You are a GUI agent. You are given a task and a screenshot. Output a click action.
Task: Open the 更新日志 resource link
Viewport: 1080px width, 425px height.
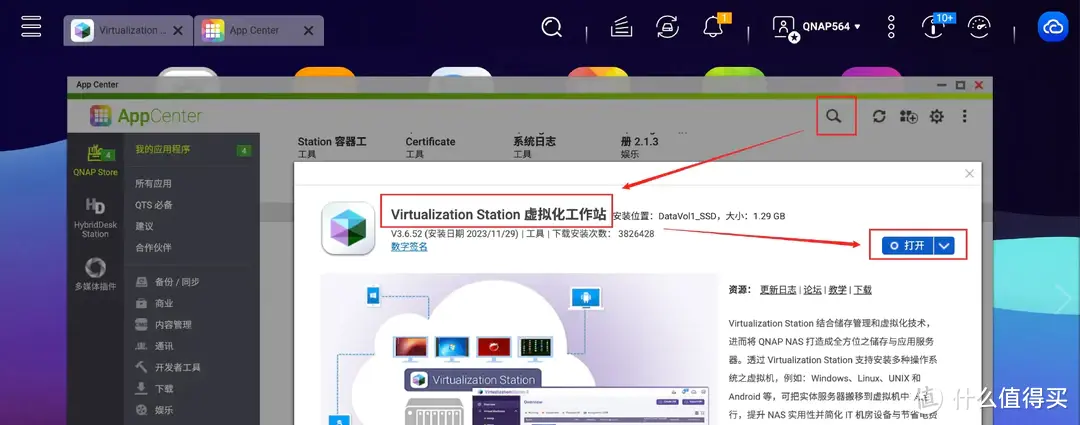click(x=778, y=290)
